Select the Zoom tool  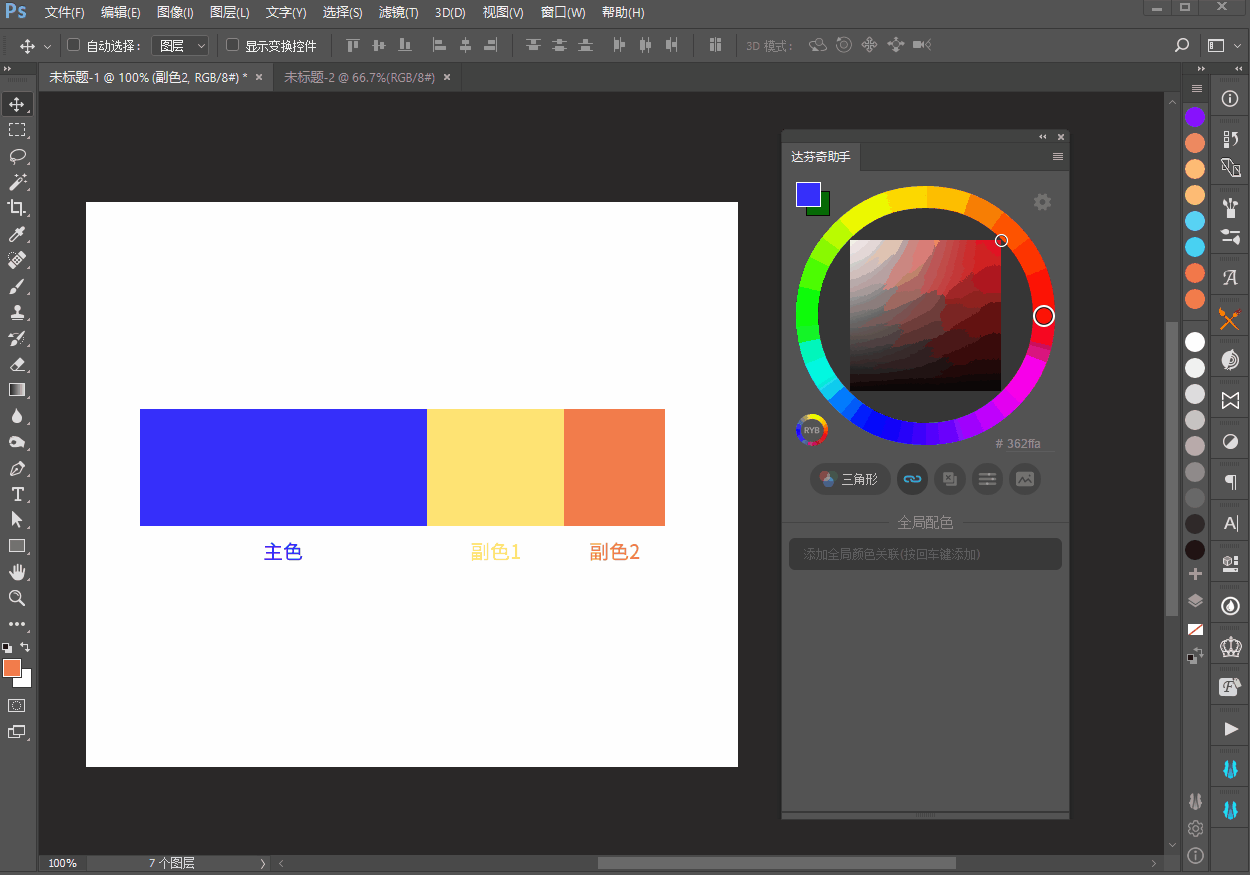point(17,598)
